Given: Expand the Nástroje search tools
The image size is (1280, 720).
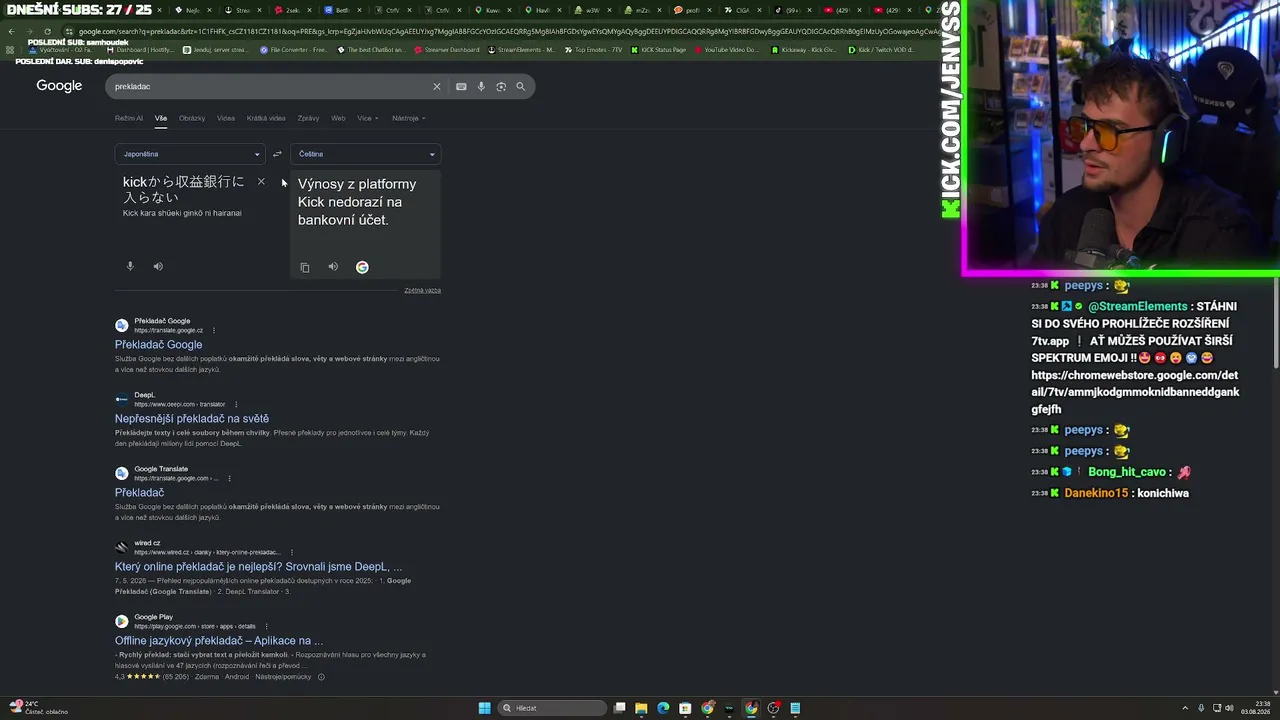Looking at the screenshot, I should point(408,118).
